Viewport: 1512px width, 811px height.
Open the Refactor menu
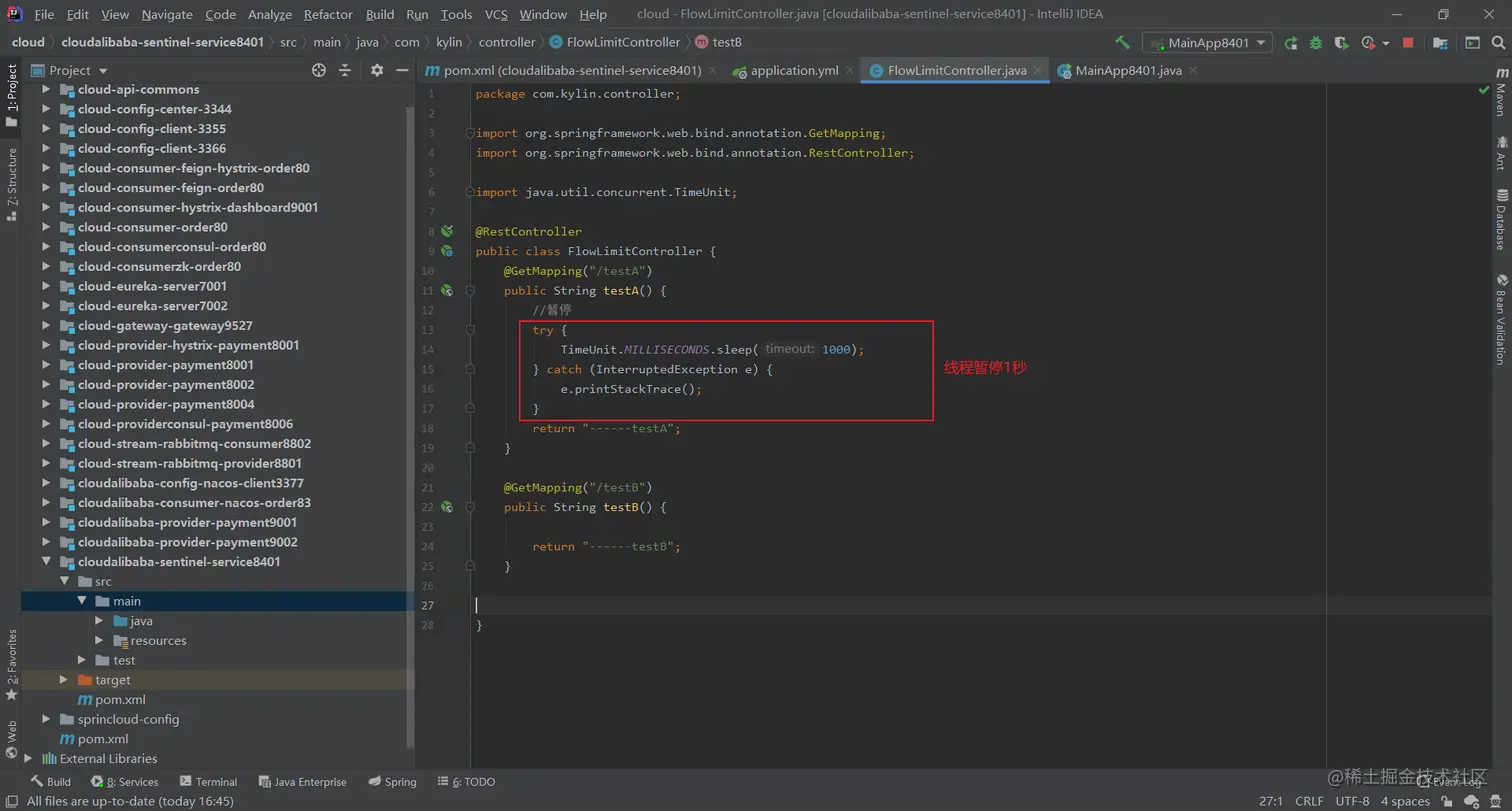[328, 14]
